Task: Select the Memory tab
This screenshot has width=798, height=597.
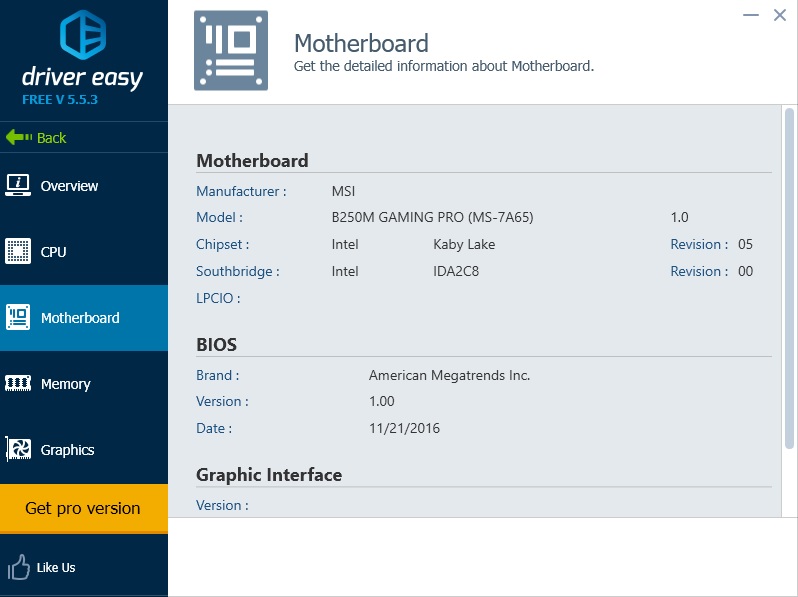Action: (65, 384)
